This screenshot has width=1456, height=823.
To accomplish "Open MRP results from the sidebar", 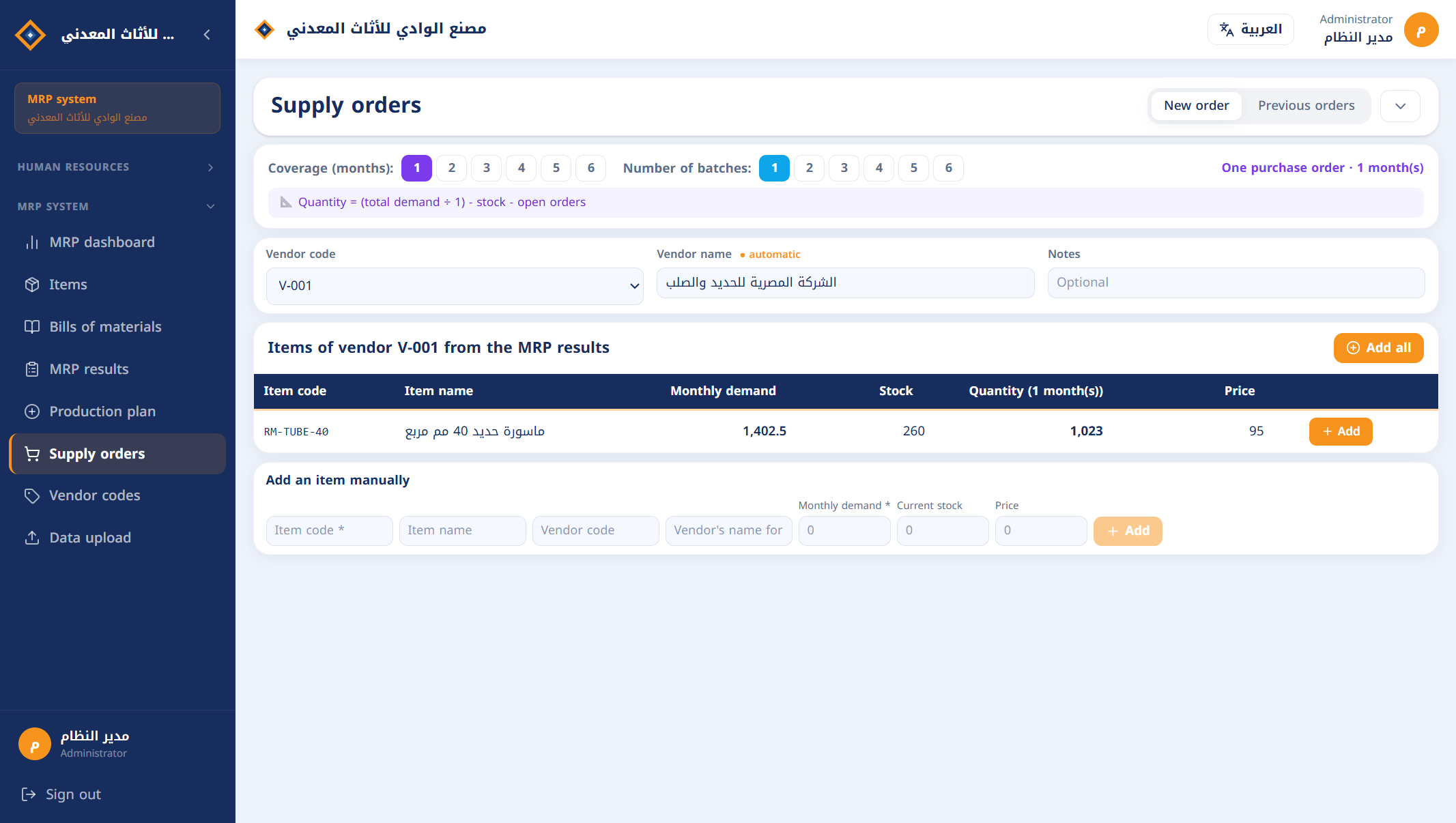I will pos(117,369).
